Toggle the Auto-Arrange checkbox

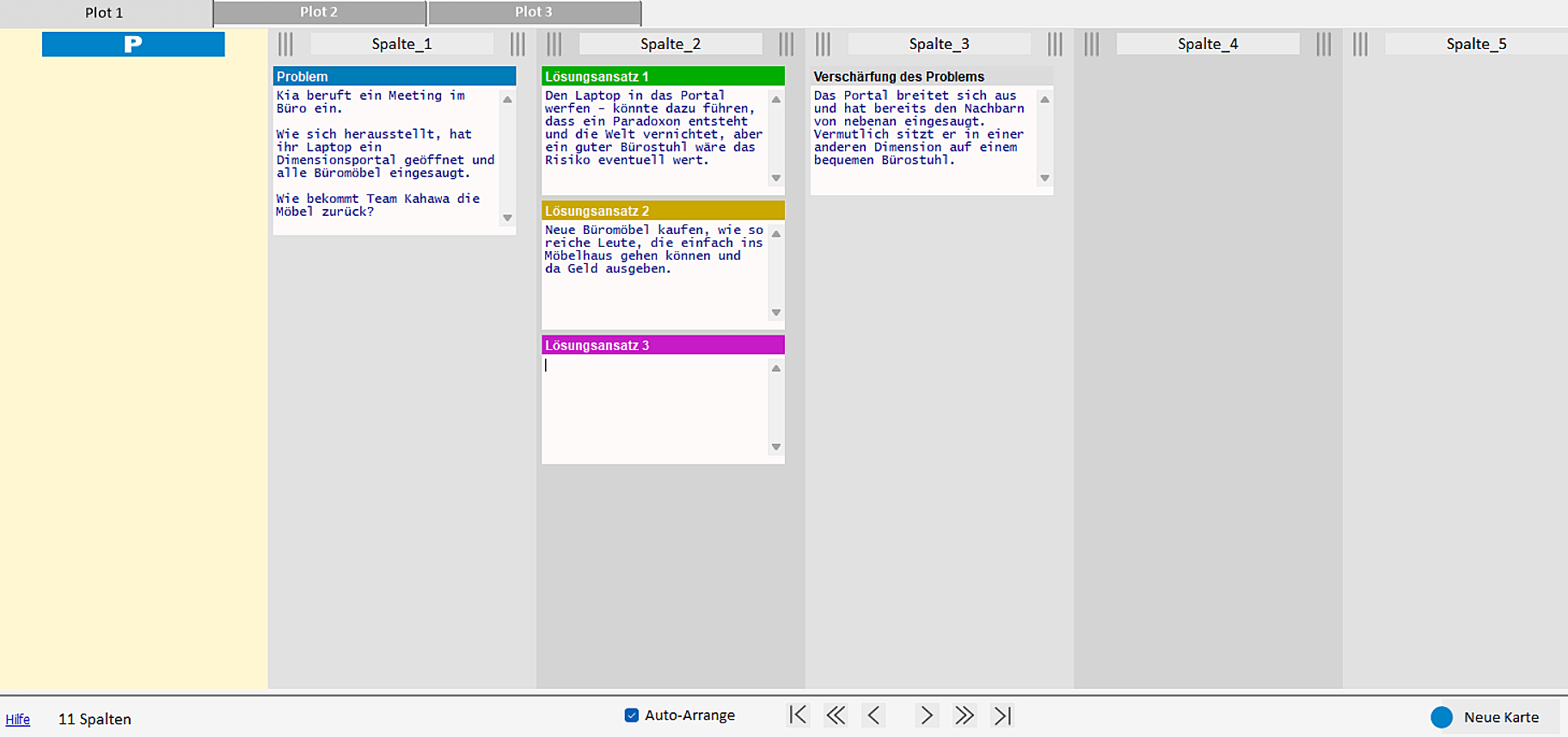coord(632,716)
